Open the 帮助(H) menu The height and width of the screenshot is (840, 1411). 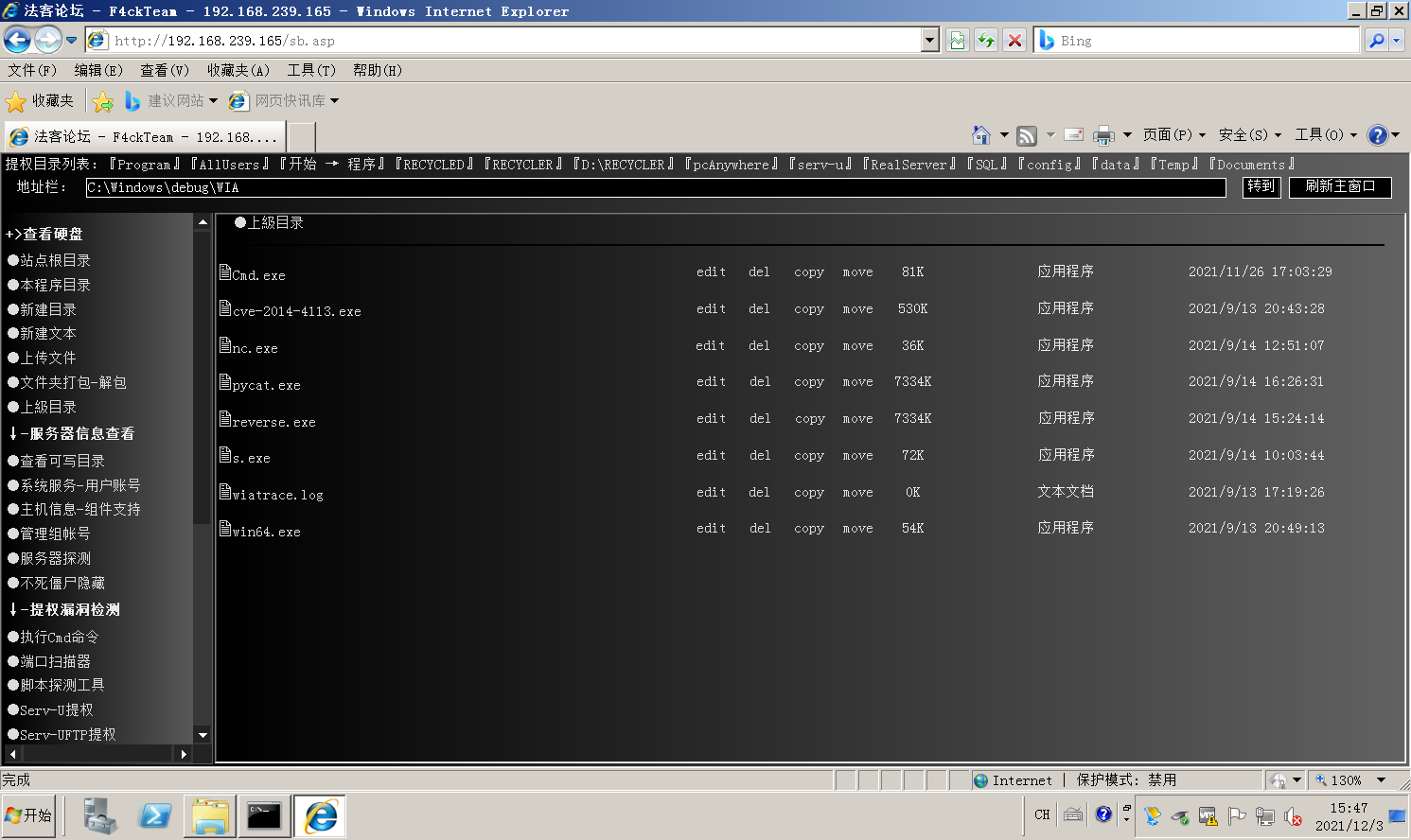click(378, 70)
